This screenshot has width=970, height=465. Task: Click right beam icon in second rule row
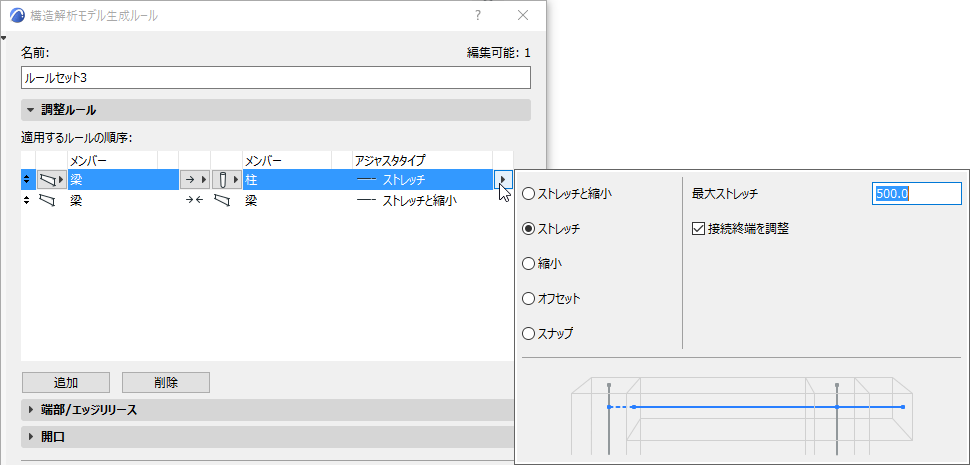222,200
